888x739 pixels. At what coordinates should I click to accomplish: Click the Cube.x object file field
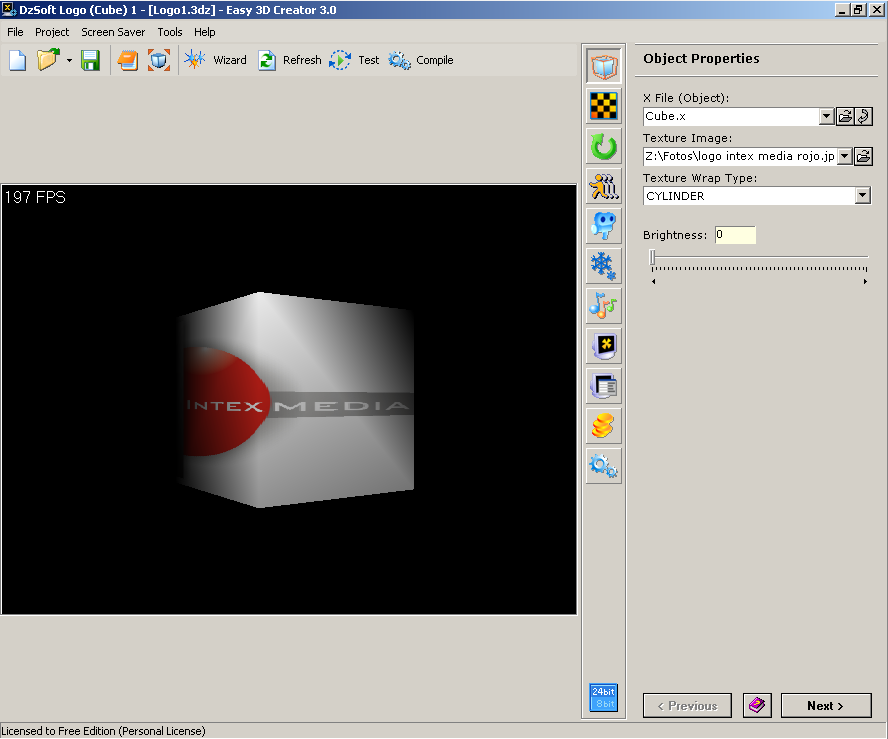click(x=731, y=117)
